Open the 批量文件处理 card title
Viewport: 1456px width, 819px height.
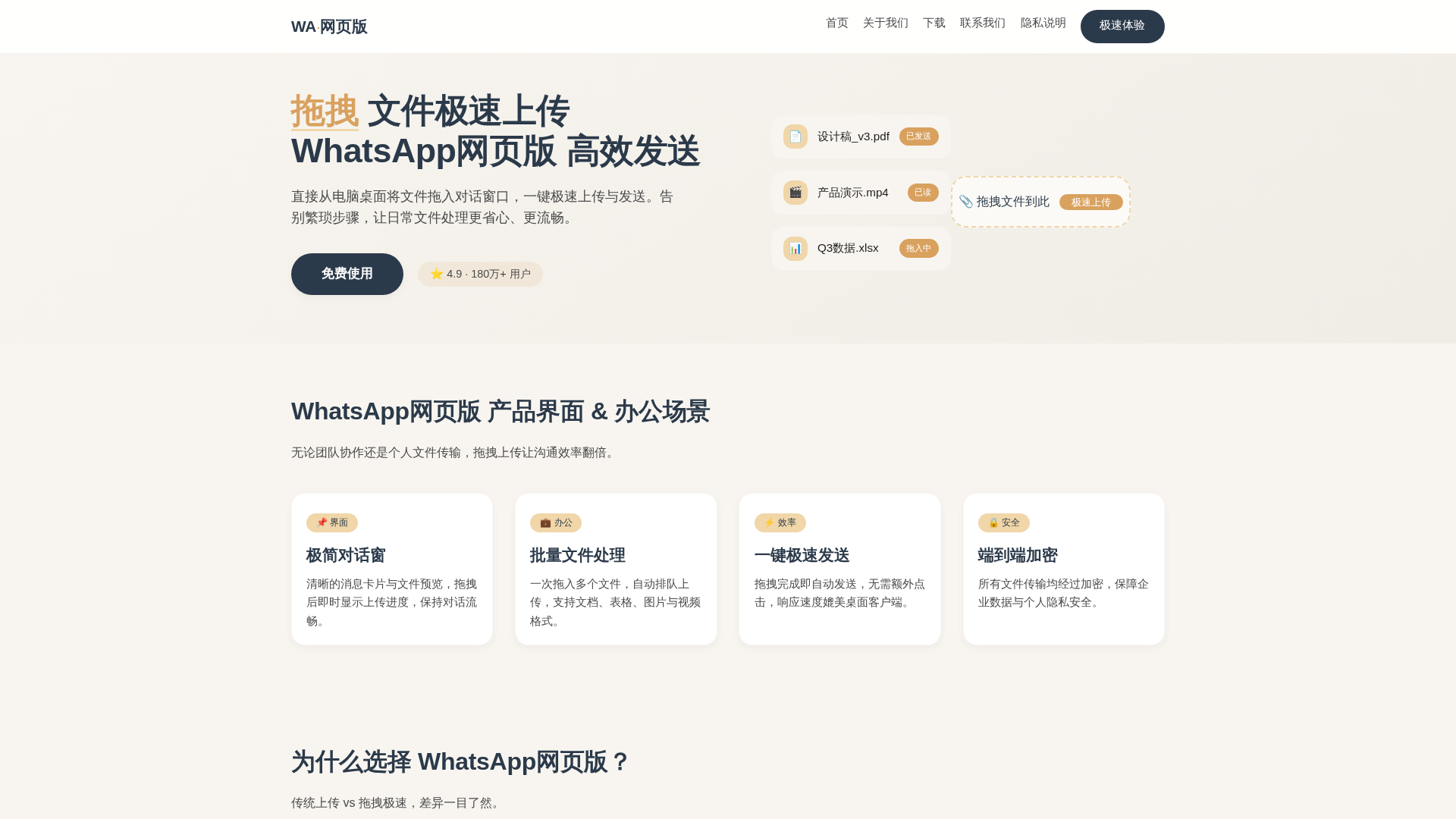point(577,555)
